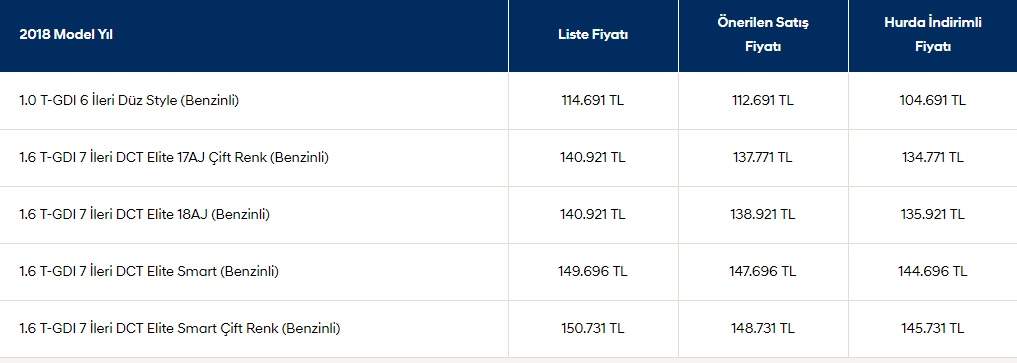Click the 150.731 TL list price

click(593, 329)
